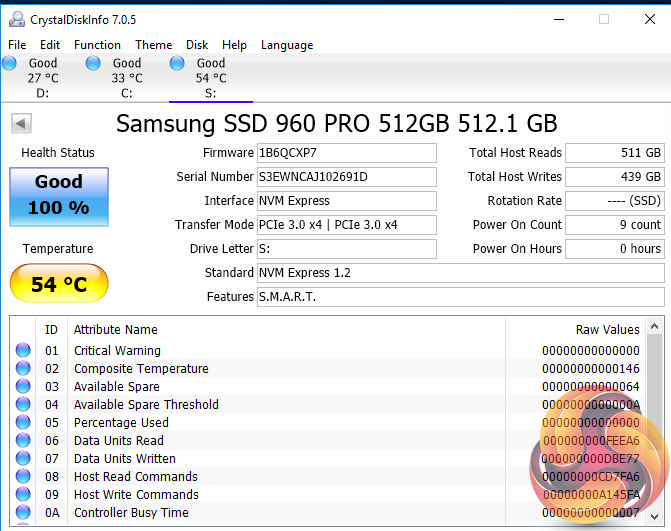
Task: Click the Serial Number field
Action: tap(346, 177)
